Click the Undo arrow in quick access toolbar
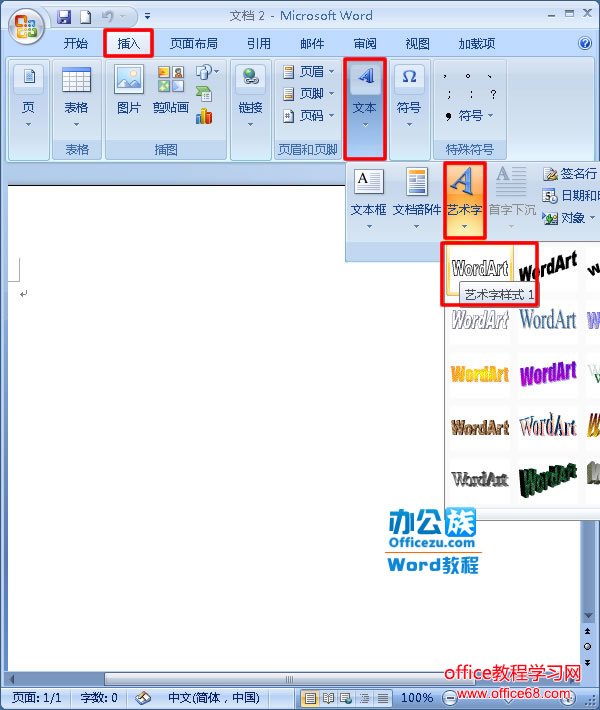This screenshot has width=600, height=710. tap(107, 17)
